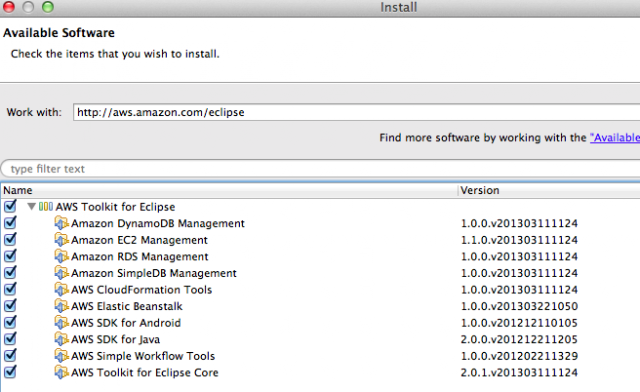Uncheck AWS SDK for Java checkbox
The width and height of the screenshot is (640, 392).
coord(10,339)
